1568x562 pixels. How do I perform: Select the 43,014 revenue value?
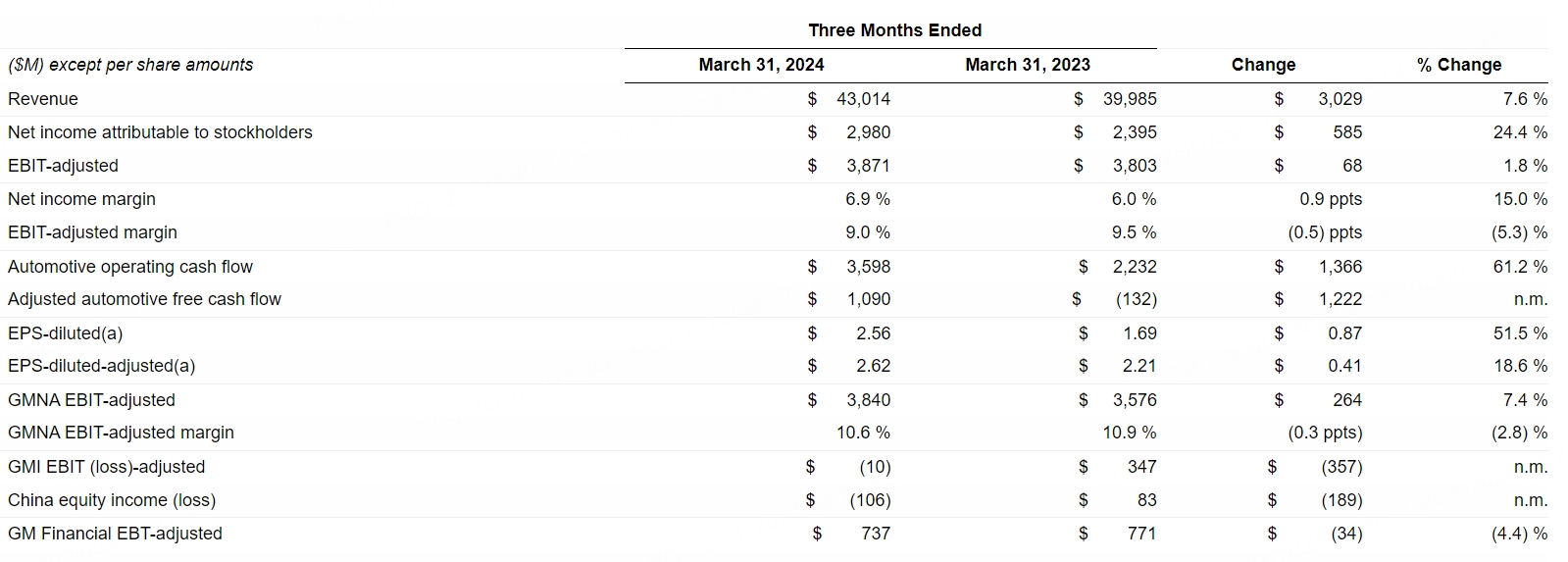[863, 99]
